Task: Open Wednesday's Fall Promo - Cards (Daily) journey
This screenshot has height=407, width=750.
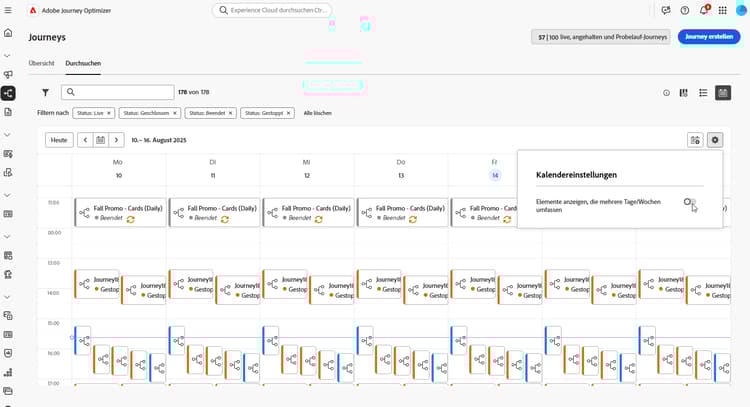Action: coord(309,212)
